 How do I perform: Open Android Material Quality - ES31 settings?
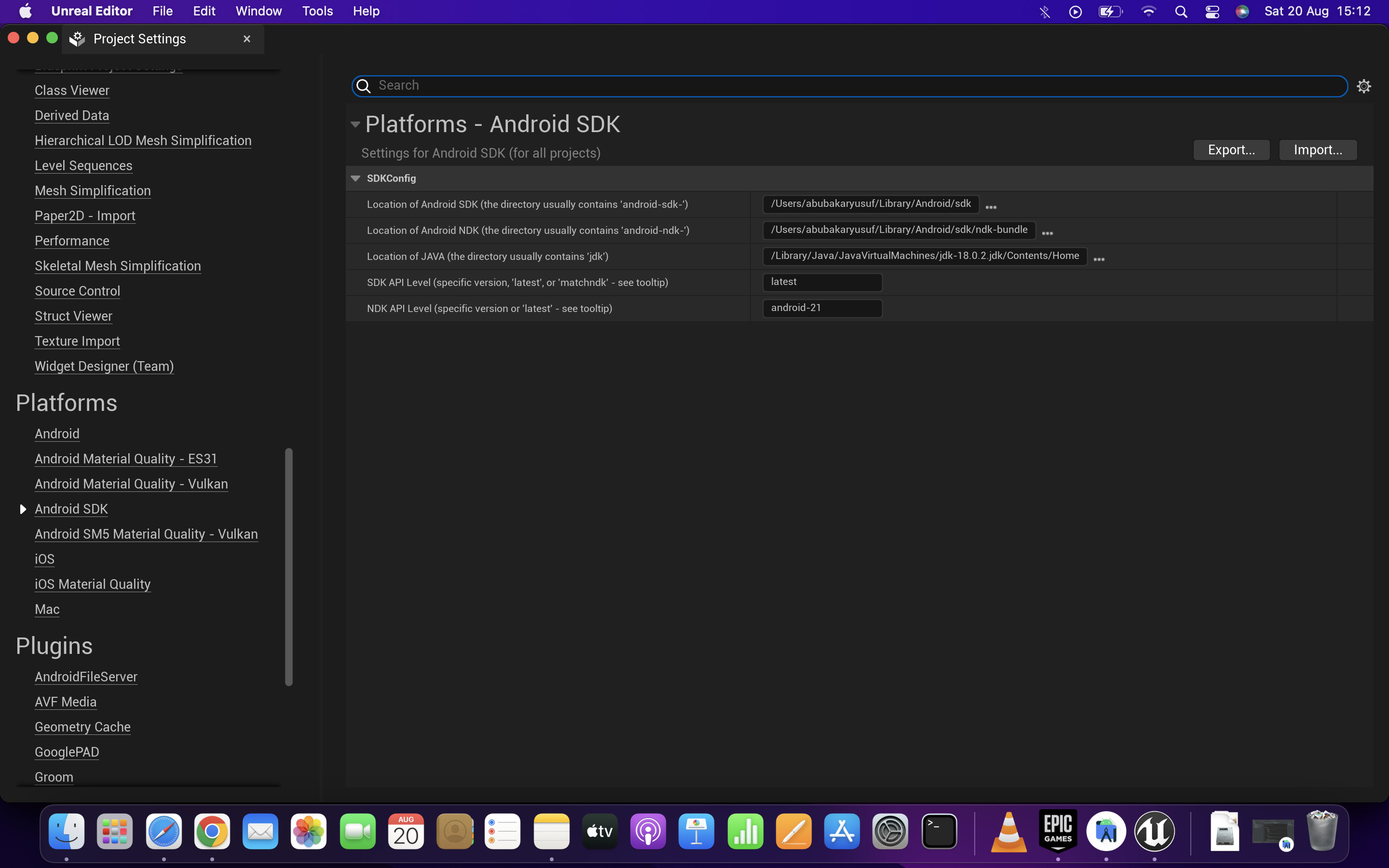coord(126,459)
